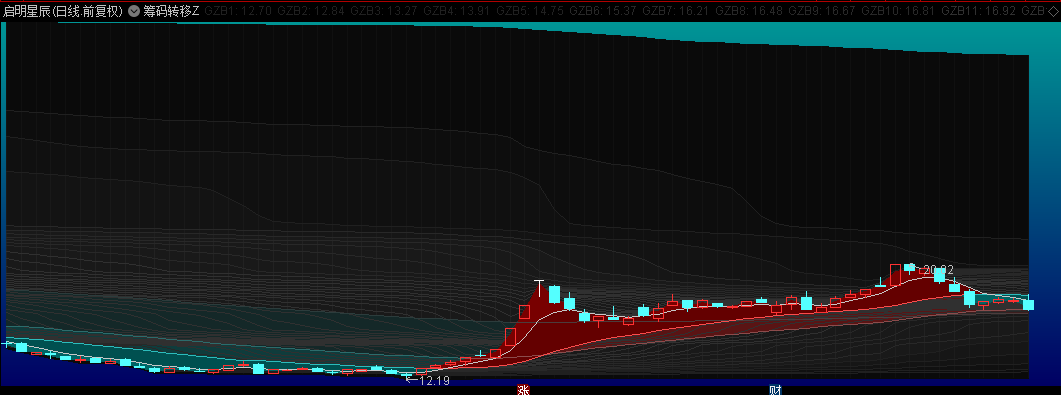This screenshot has width=1061, height=395.
Task: Click the blue 财 marker icon
Action: 775,390
